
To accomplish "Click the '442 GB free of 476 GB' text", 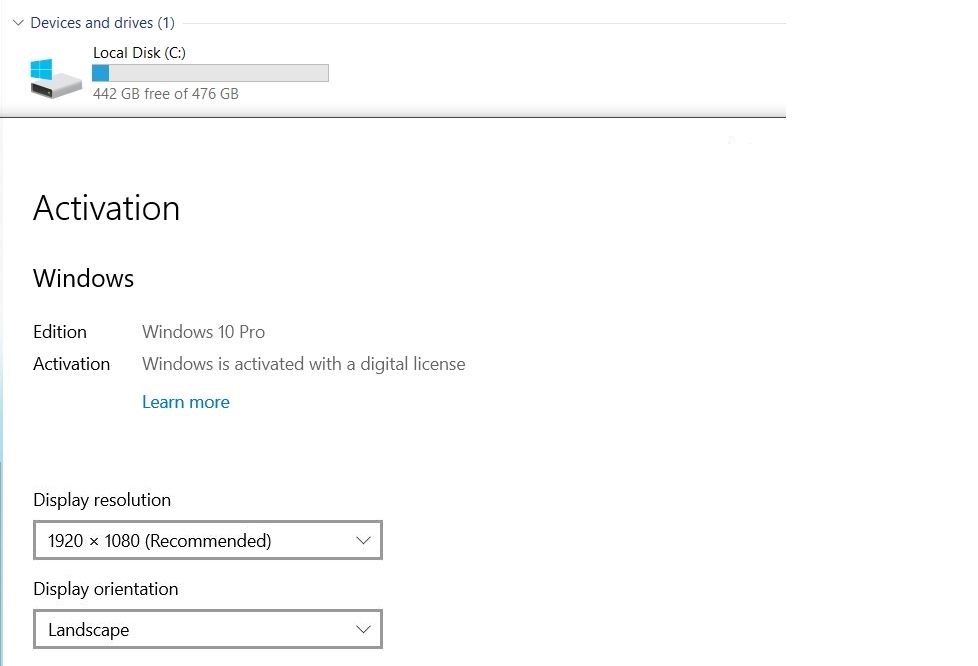I will pos(166,94).
